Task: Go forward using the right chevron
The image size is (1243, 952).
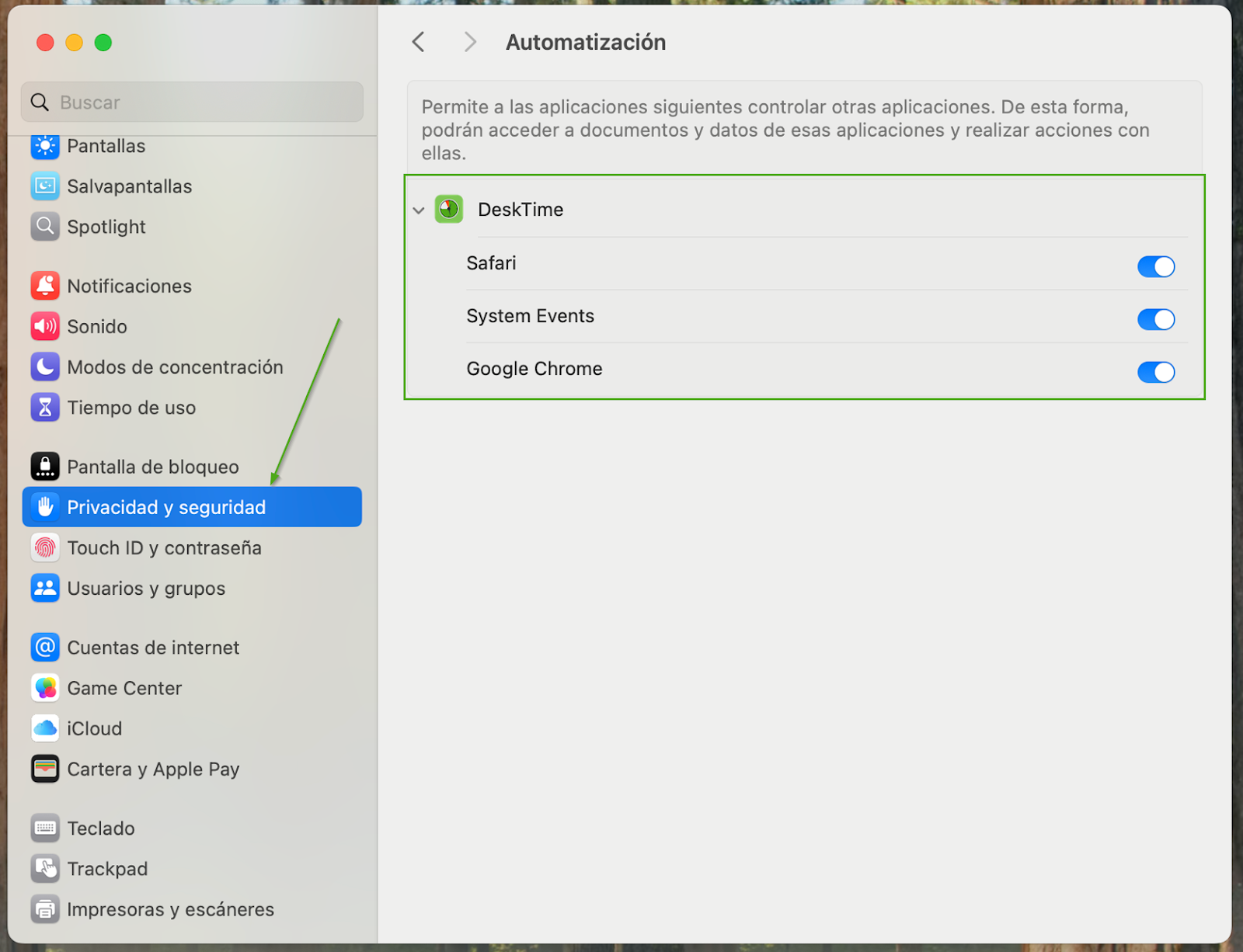Action: [469, 42]
